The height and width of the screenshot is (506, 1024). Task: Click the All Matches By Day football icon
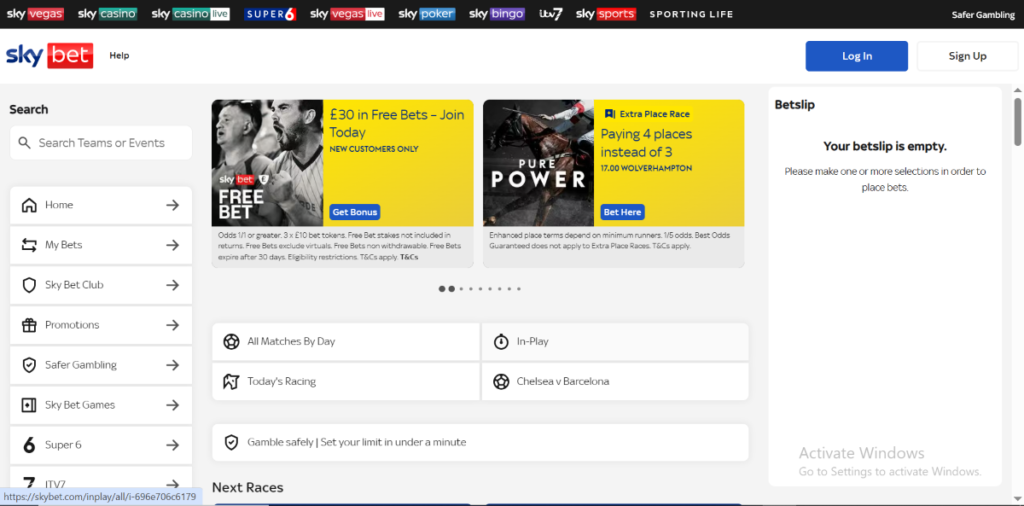(231, 341)
